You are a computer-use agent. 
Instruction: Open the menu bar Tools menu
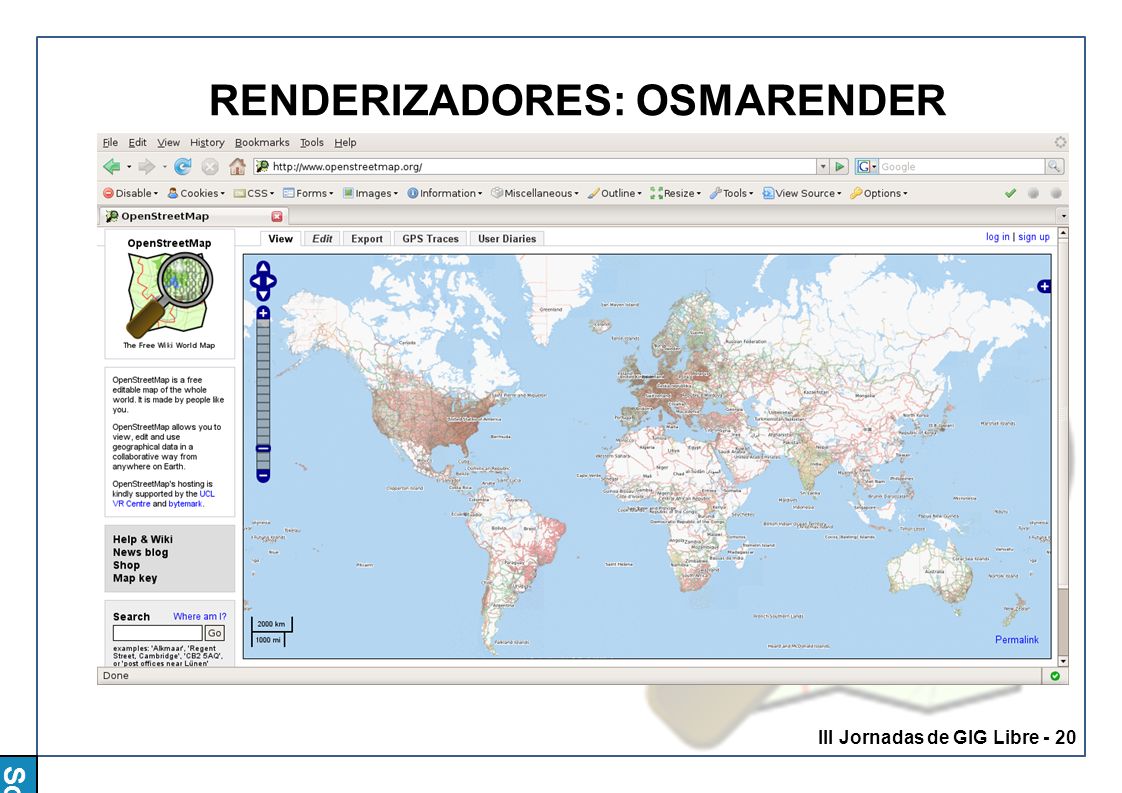click(311, 142)
